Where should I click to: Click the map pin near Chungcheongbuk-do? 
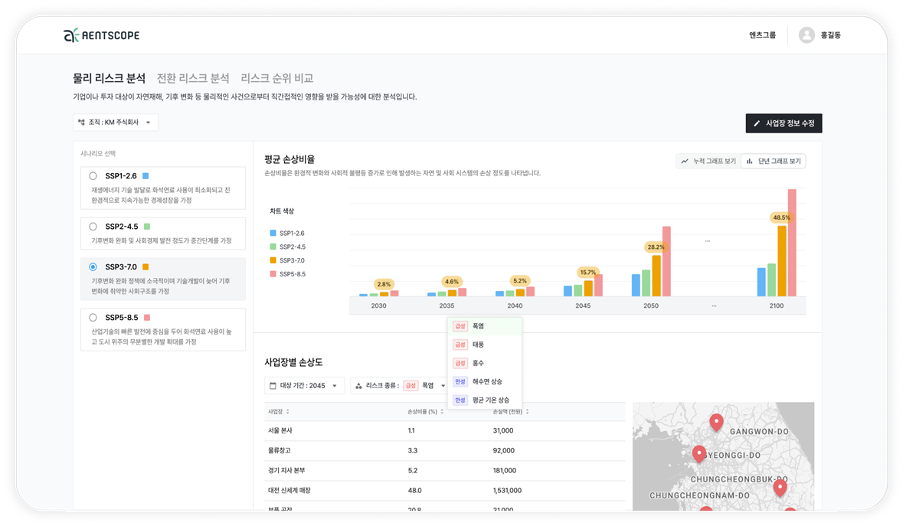[780, 488]
